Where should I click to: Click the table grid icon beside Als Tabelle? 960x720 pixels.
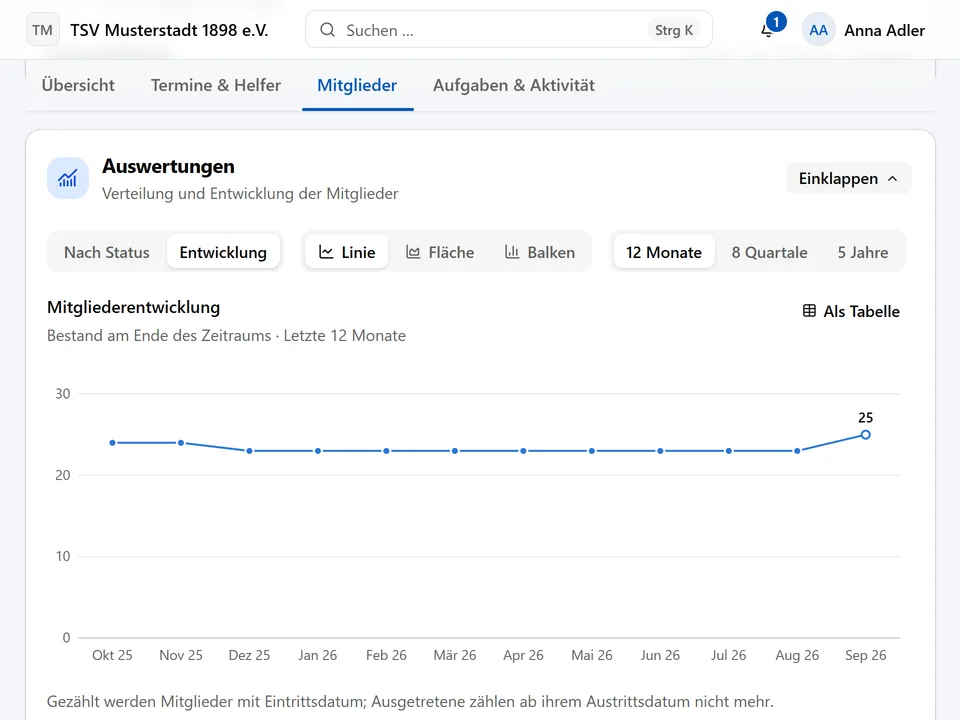(809, 311)
